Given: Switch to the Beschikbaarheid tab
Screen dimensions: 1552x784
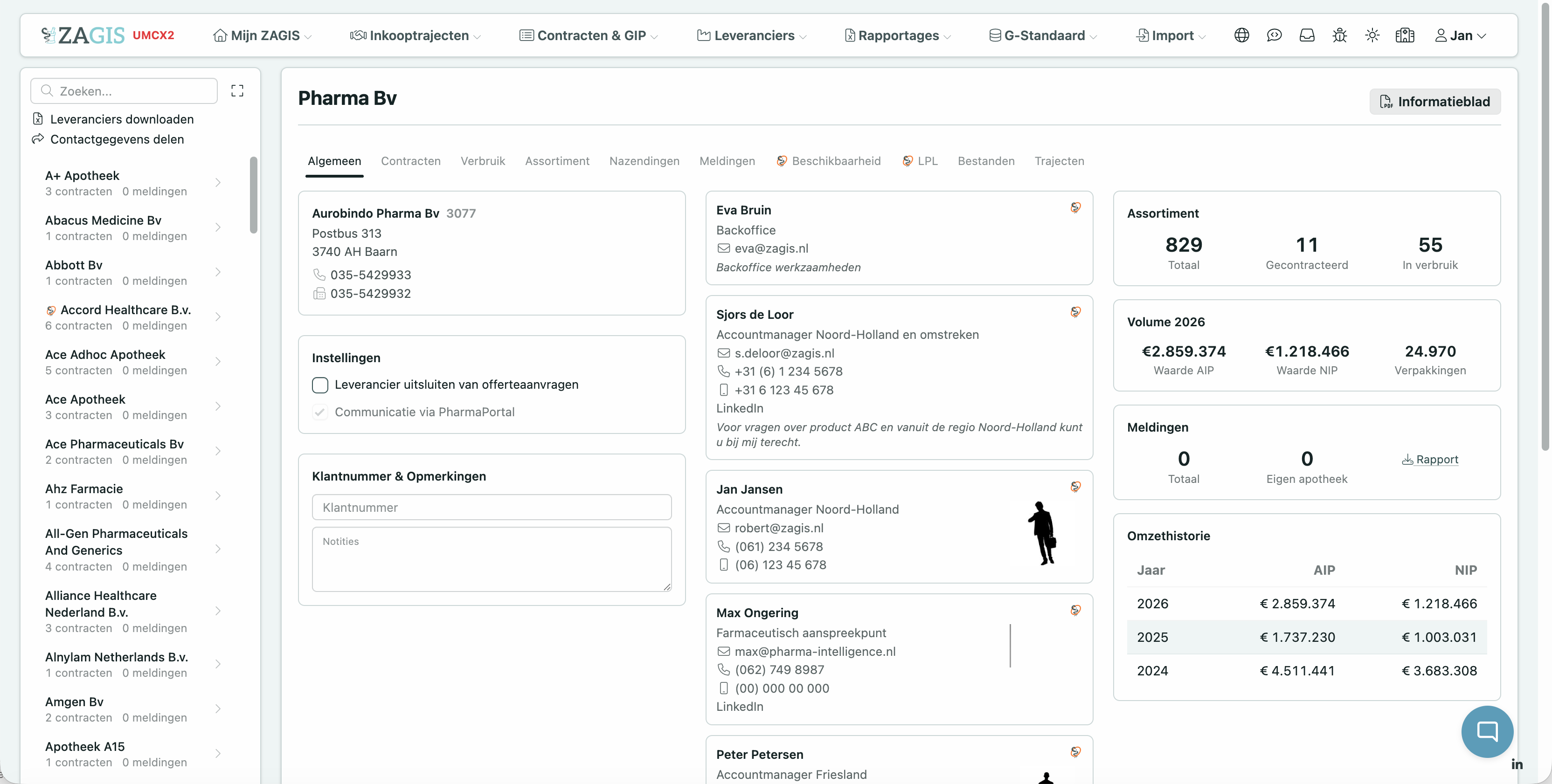Looking at the screenshot, I should coord(828,161).
